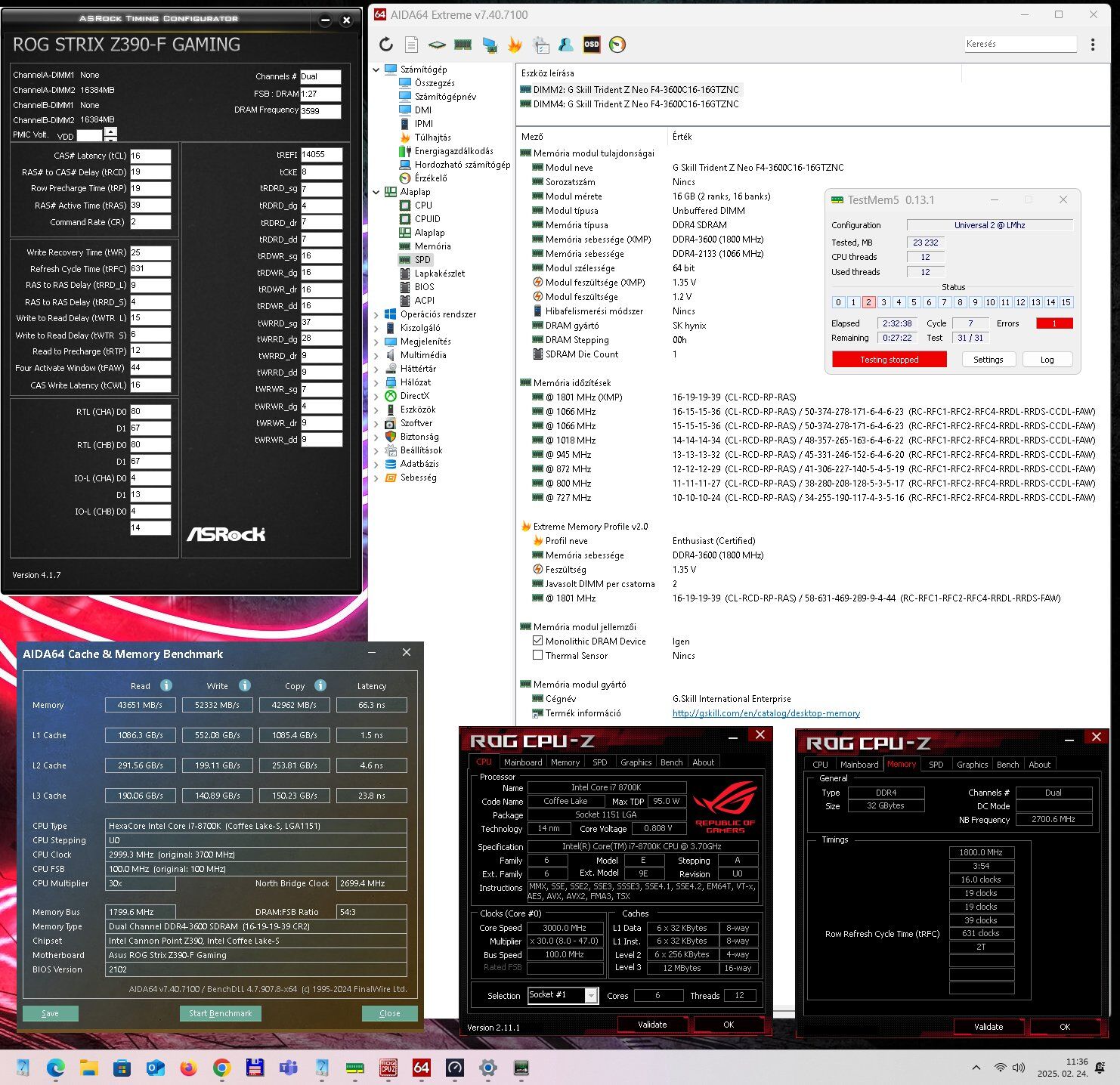This screenshot has height=1085, width=1120.
Task: Click Start Benchmark button
Action: (x=221, y=1013)
